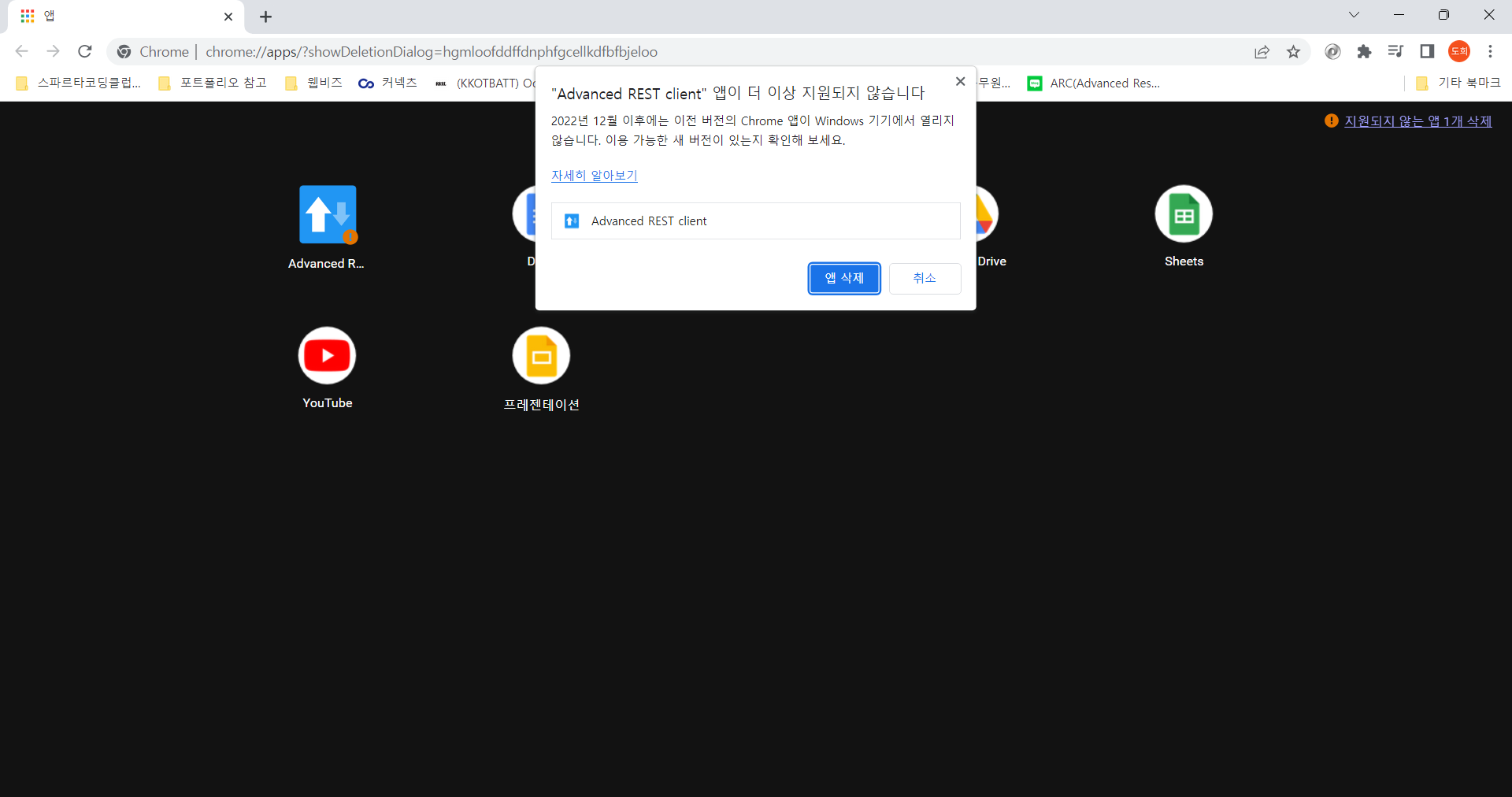
Task: Click the address bar URL
Action: pos(432,52)
